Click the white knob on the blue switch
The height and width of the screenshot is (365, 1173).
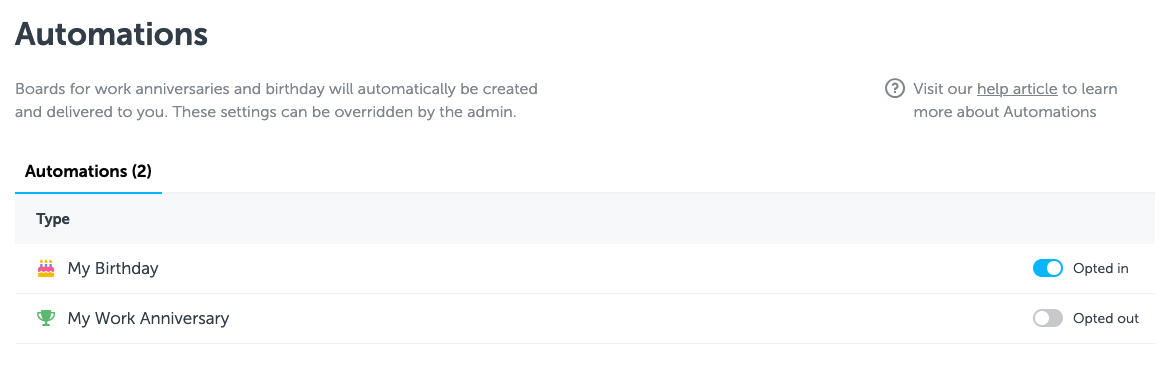(1054, 269)
